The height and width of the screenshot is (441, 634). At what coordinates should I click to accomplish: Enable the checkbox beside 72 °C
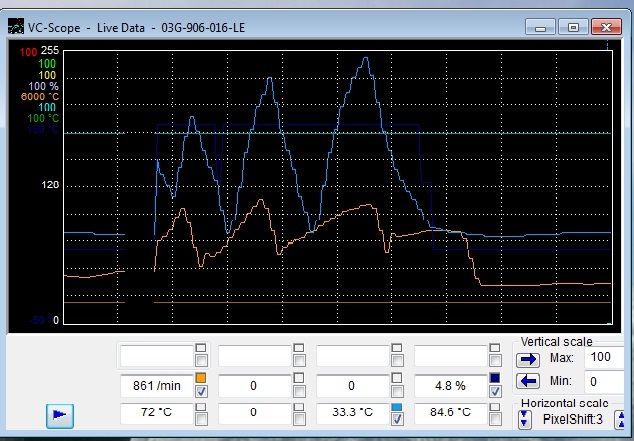pos(201,420)
